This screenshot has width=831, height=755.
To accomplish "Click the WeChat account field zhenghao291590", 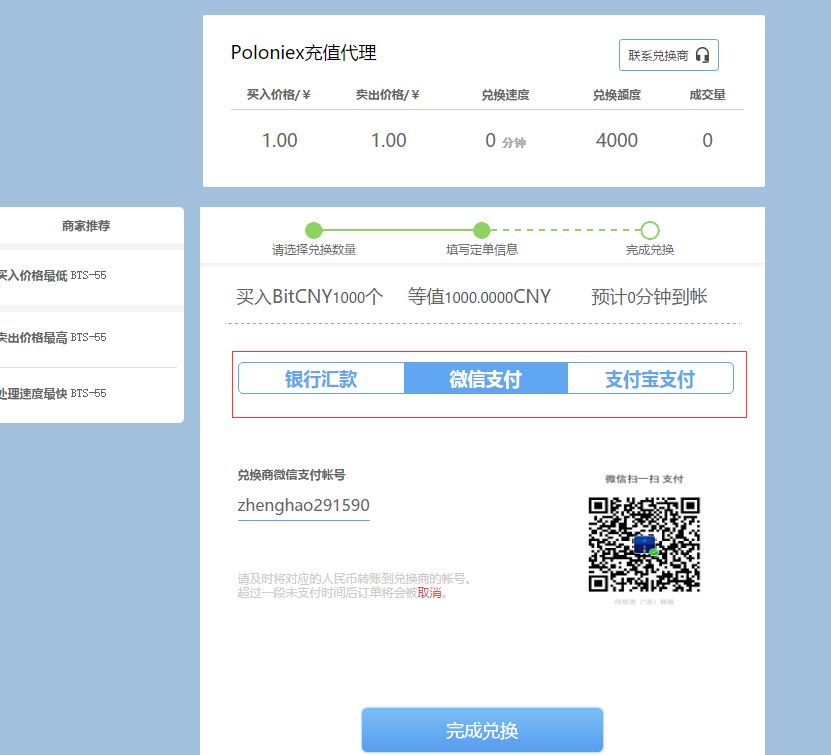I will [303, 506].
